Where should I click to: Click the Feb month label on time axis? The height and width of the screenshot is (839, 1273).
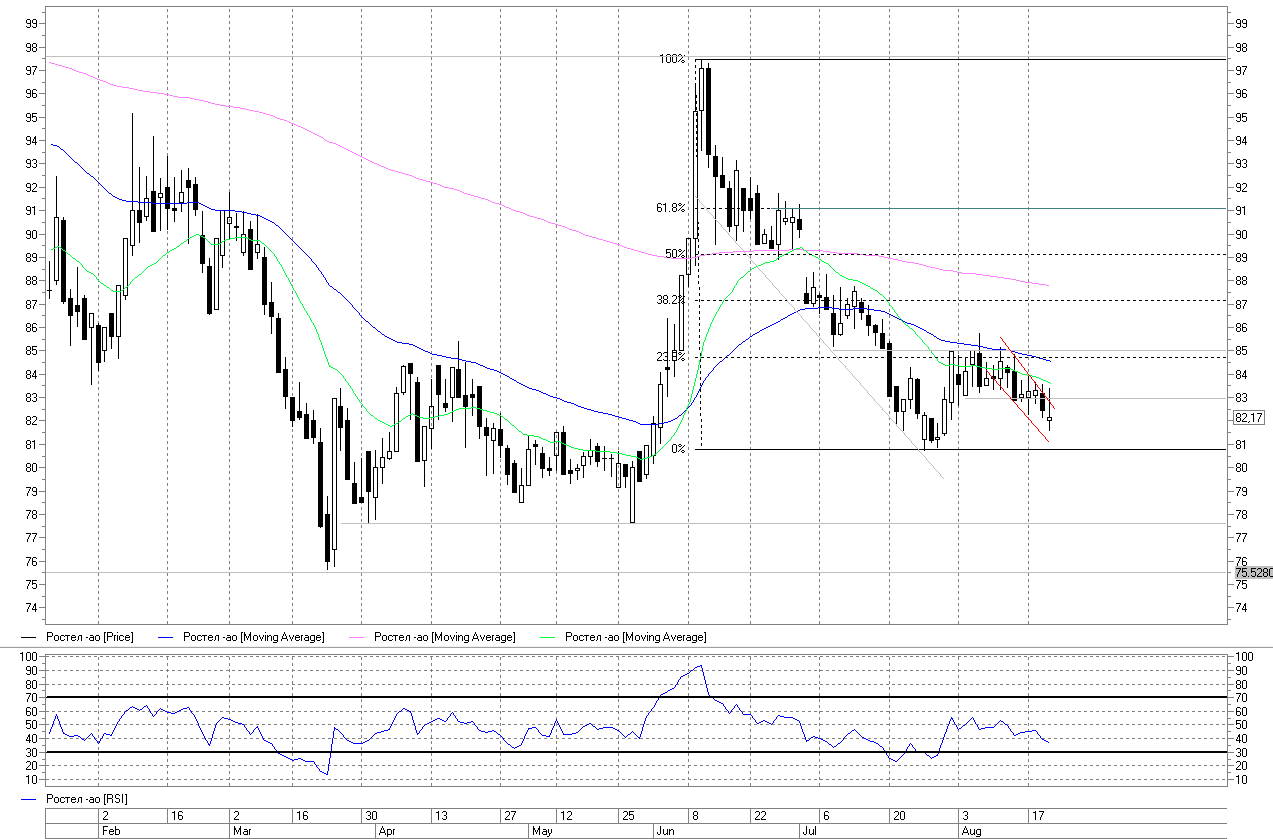click(x=110, y=831)
